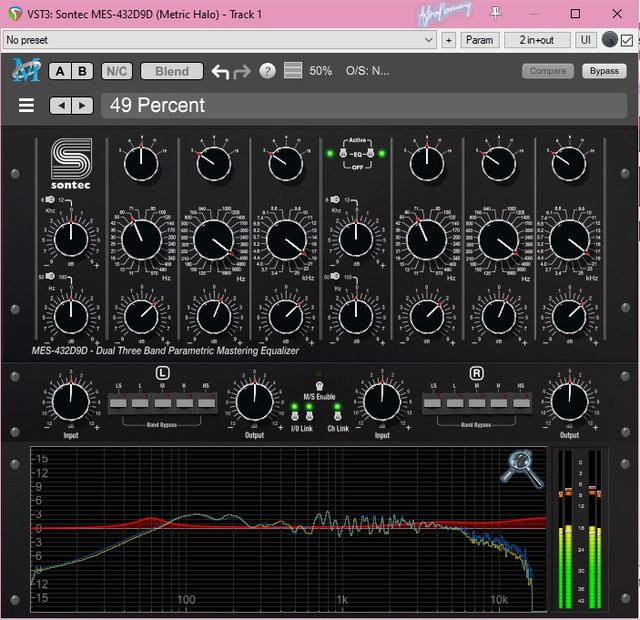Click the N/C button
Screen dimensions: 640x620
click(x=117, y=71)
